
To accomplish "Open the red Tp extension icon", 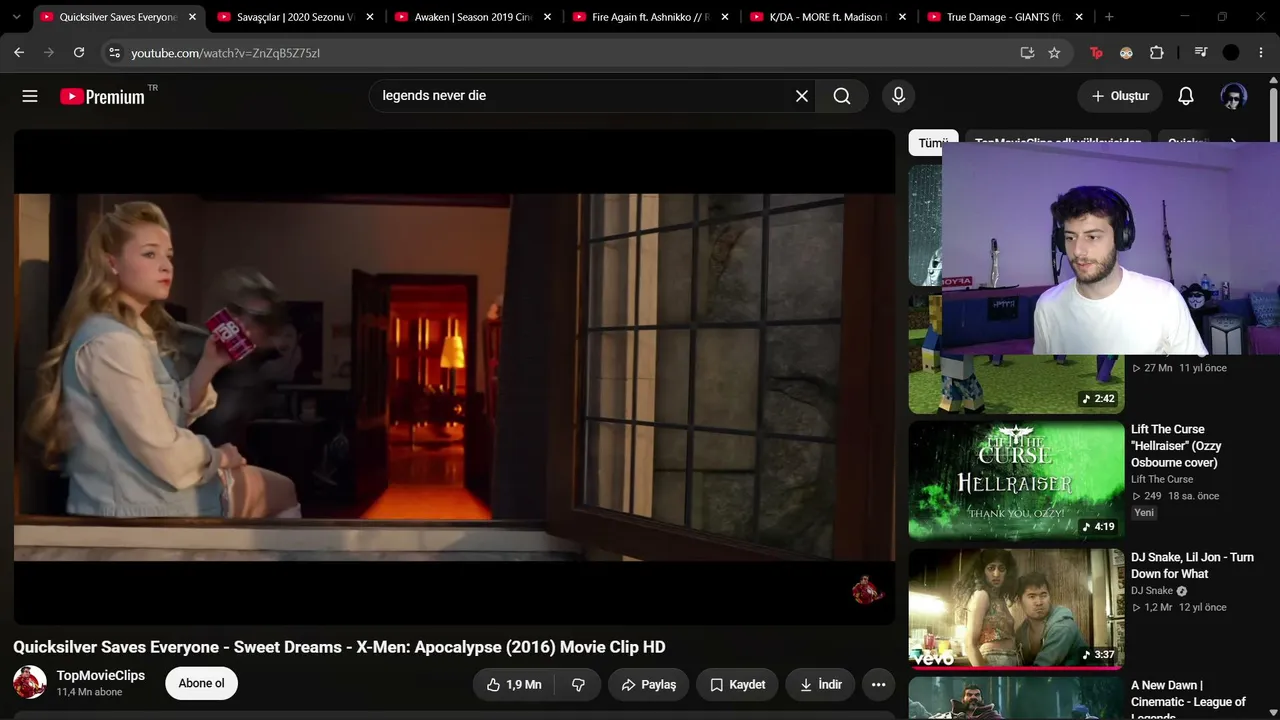I will pos(1096,53).
